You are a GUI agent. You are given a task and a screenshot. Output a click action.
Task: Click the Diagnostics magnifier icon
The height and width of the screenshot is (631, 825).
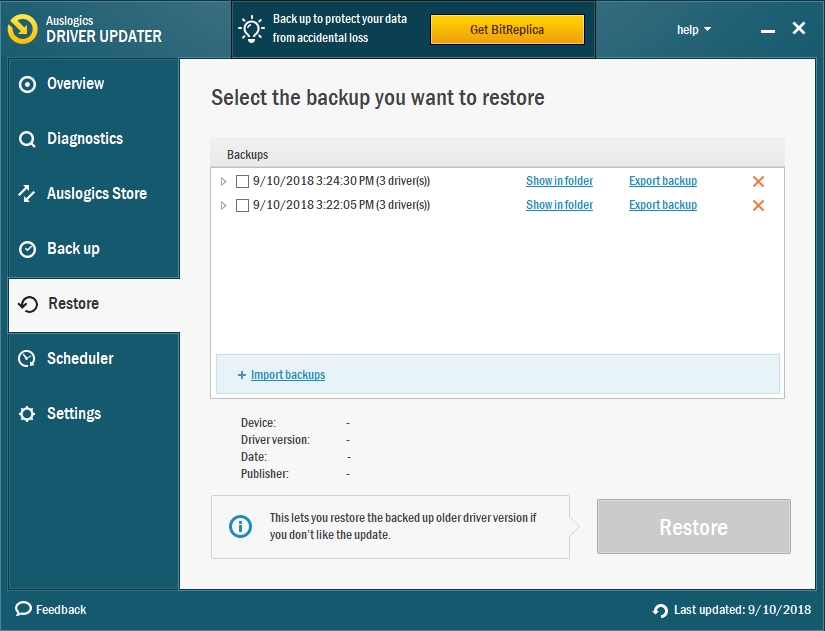pyautogui.click(x=28, y=140)
